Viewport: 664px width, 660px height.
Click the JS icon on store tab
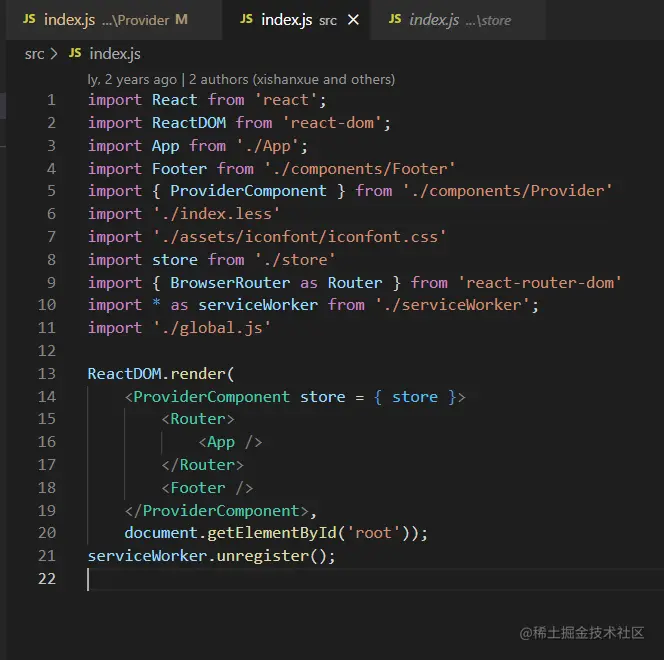coord(395,19)
